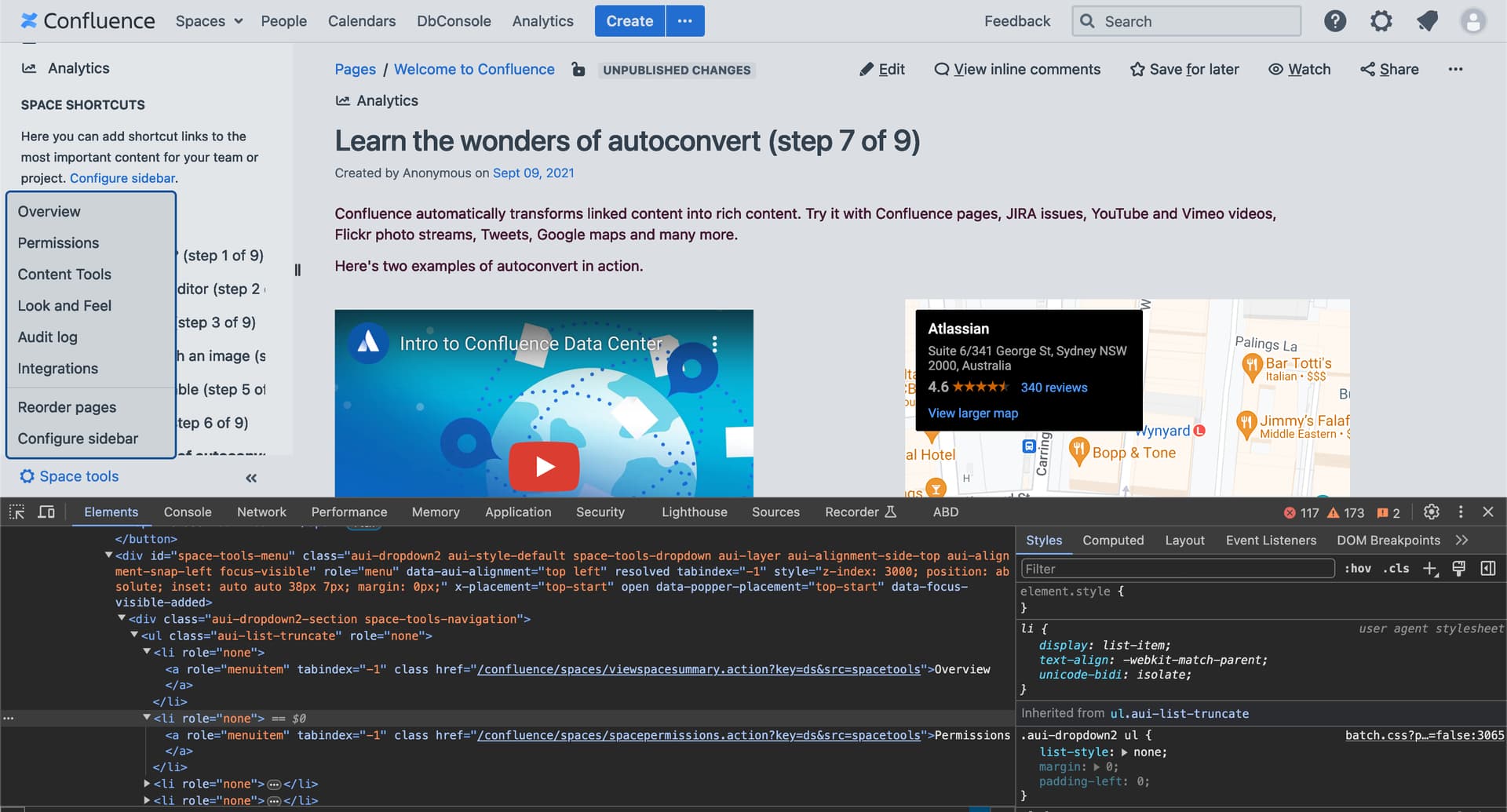Focus the Styles filter input
The image size is (1507, 812).
(1177, 569)
